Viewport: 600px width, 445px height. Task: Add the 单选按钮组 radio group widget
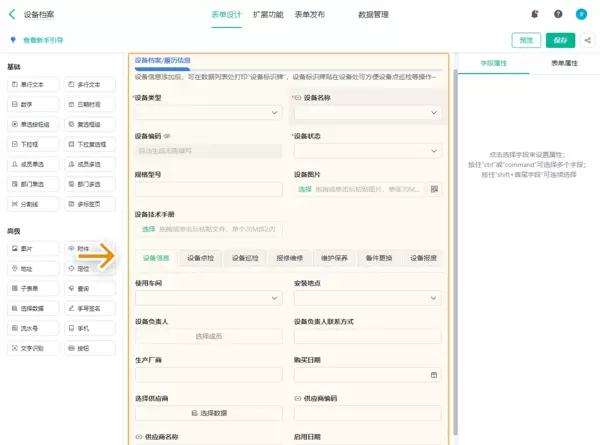click(33, 125)
